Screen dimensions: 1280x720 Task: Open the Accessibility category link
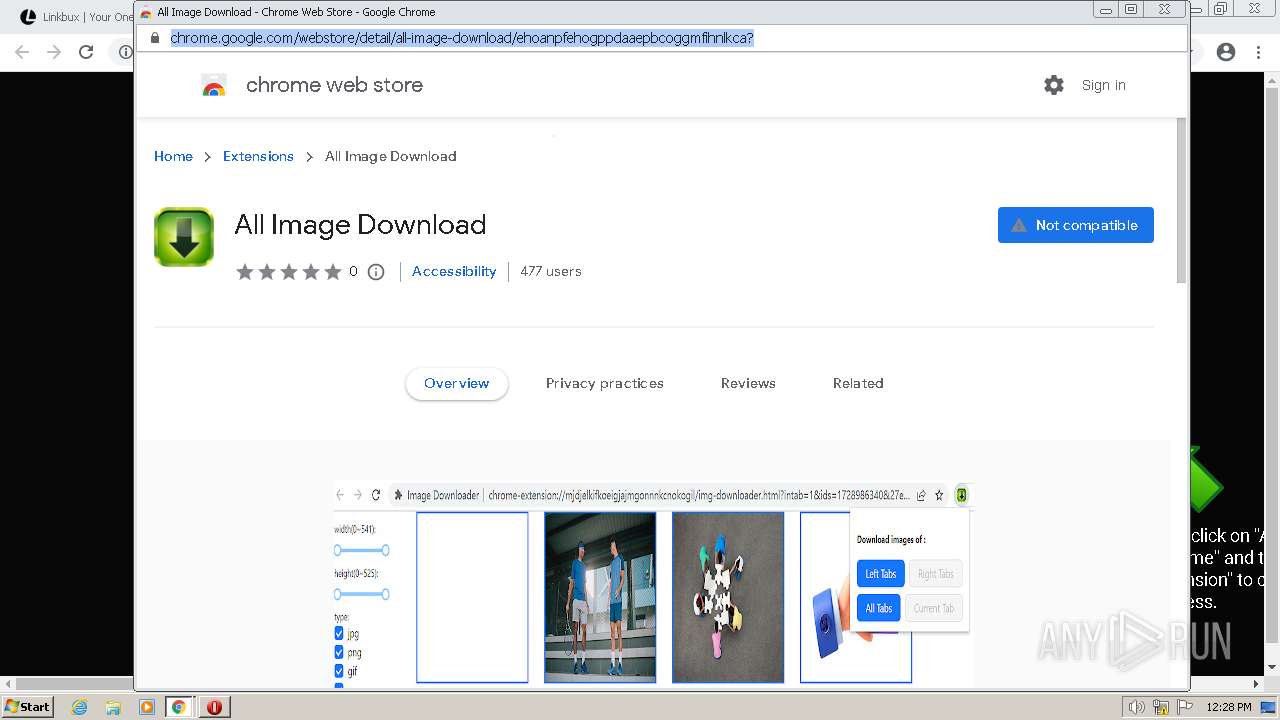tap(454, 271)
